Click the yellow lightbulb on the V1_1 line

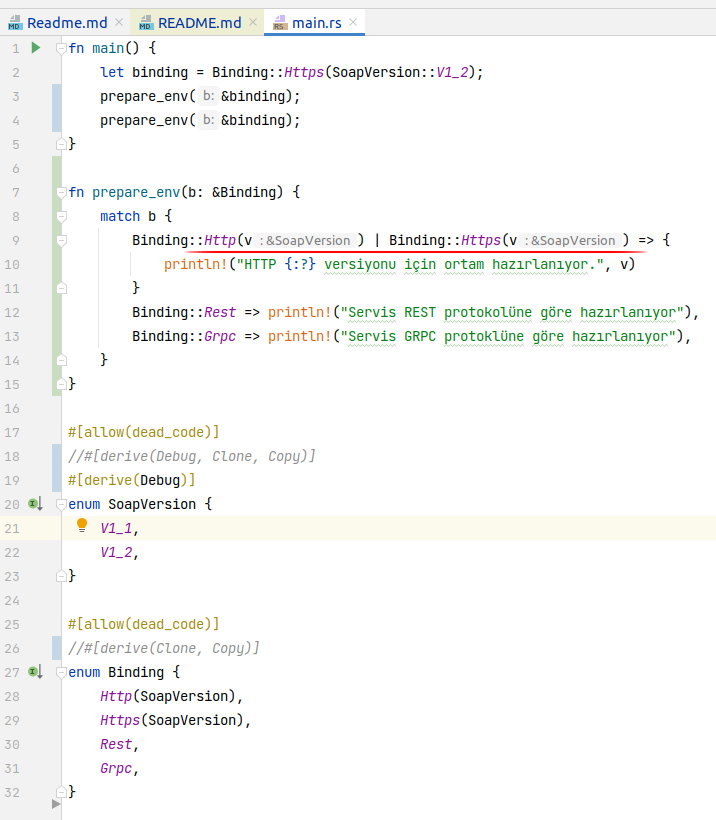coord(83,527)
